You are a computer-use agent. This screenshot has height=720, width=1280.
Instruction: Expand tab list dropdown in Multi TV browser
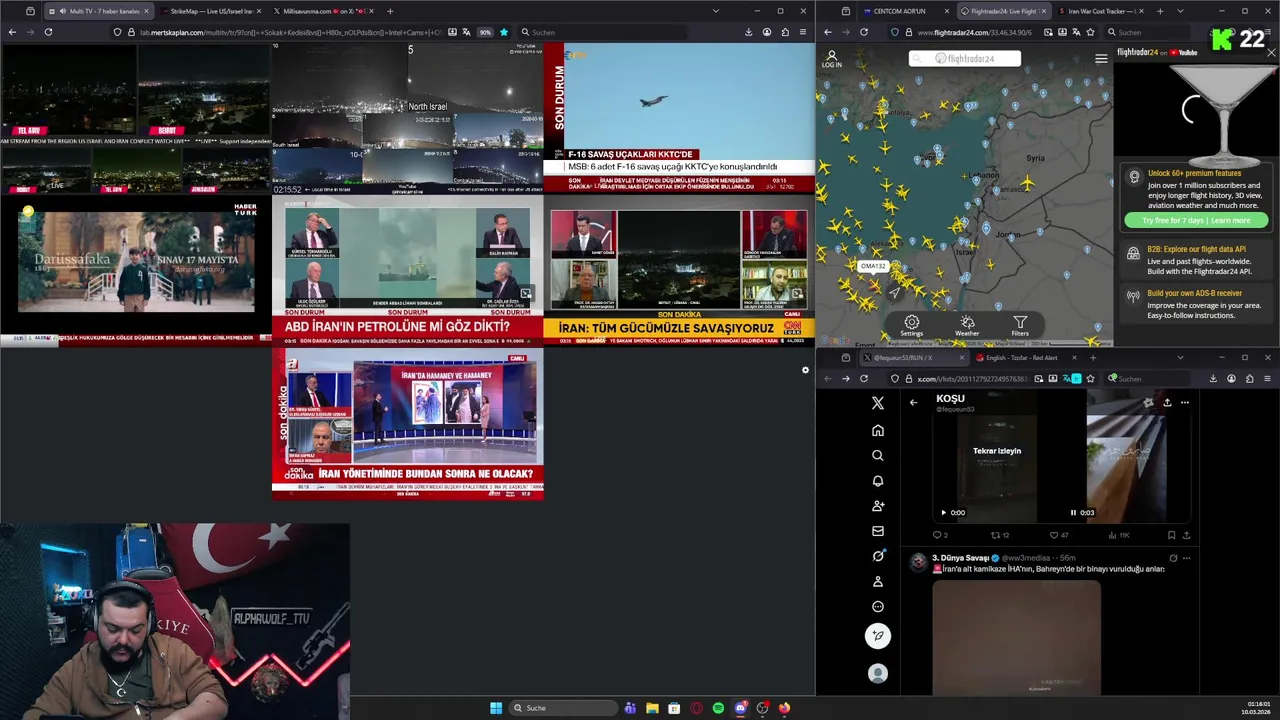[x=715, y=11]
